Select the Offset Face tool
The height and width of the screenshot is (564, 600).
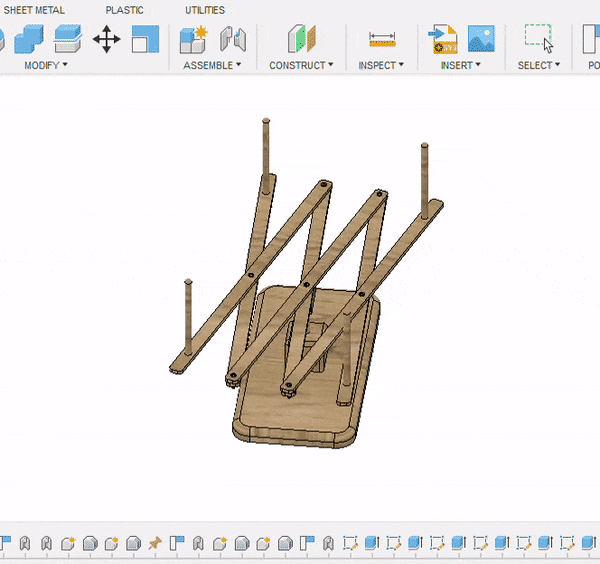pyautogui.click(x=68, y=39)
